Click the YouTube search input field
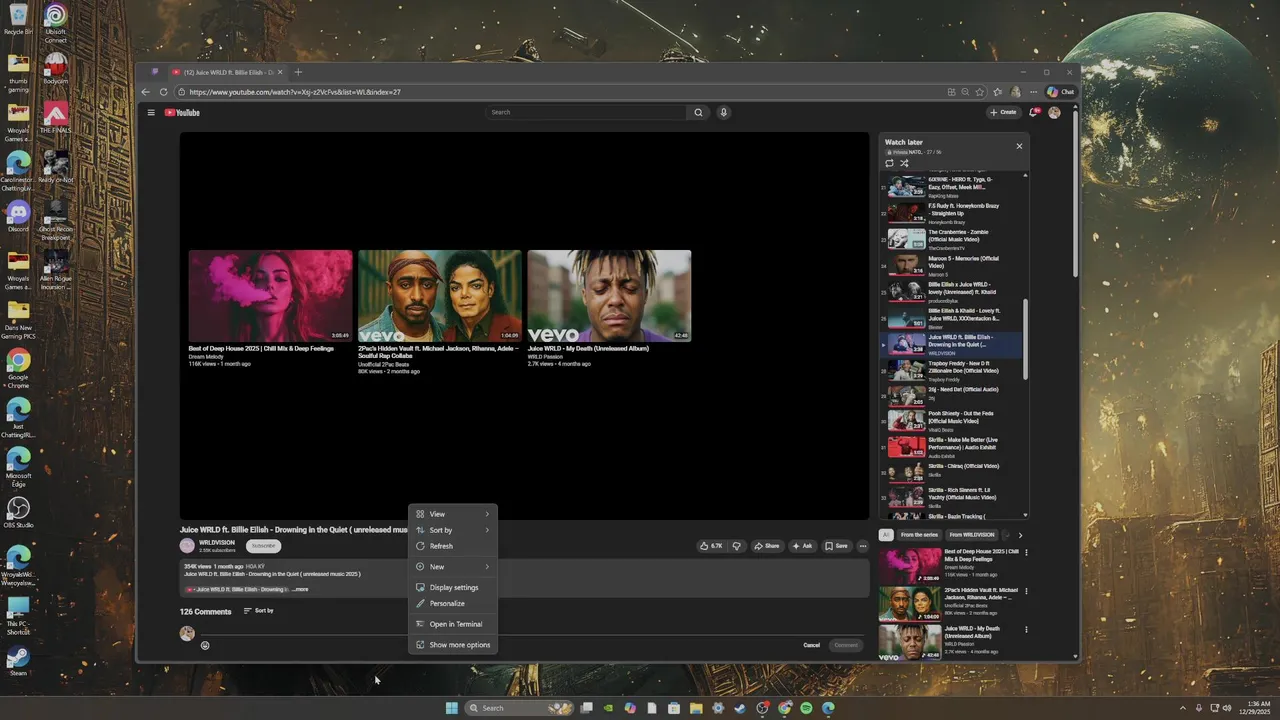Image resolution: width=1280 pixels, height=720 pixels. tap(587, 112)
